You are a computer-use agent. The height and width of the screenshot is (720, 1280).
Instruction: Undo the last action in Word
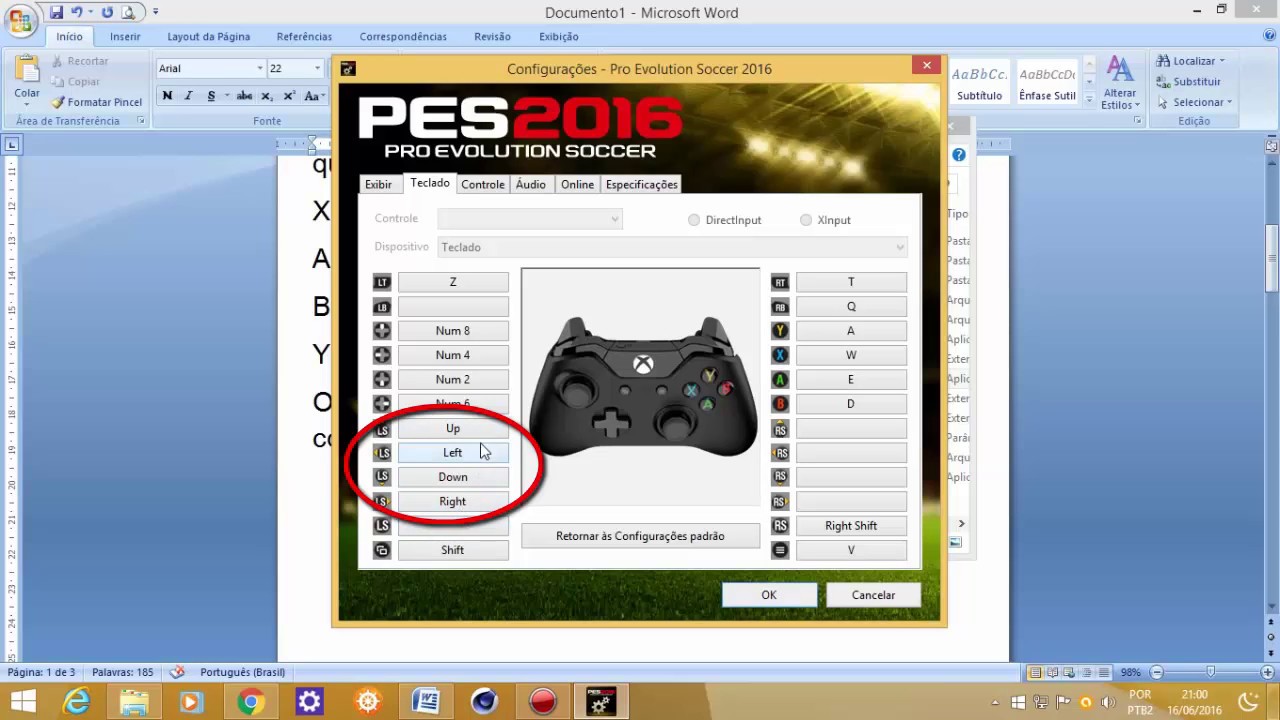tap(77, 12)
